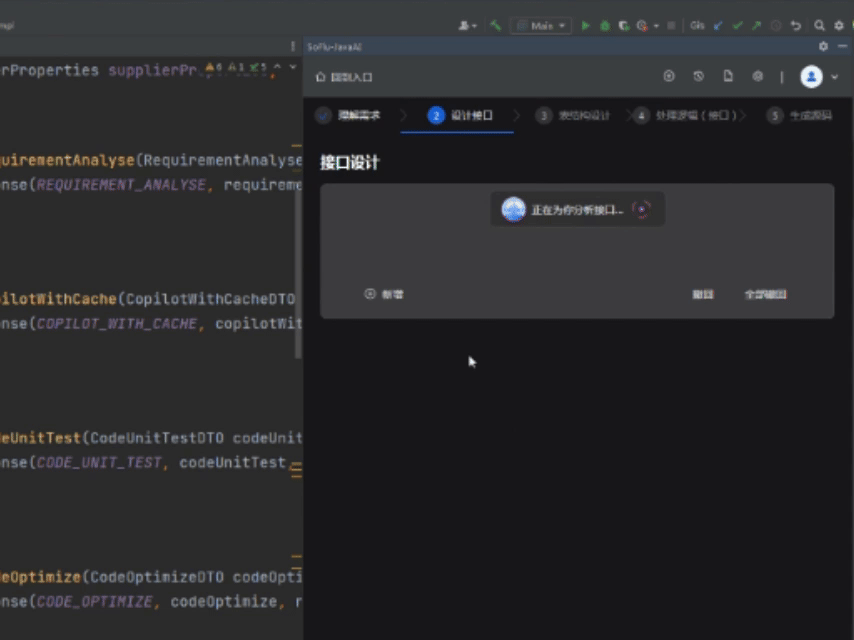The width and height of the screenshot is (854, 640).
Task: Open the Main run configuration dropdown
Action: (541, 26)
